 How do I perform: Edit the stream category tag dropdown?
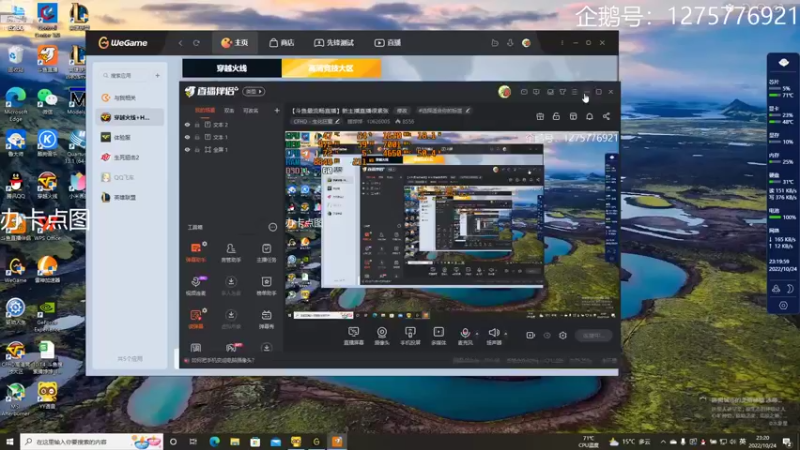coord(316,121)
